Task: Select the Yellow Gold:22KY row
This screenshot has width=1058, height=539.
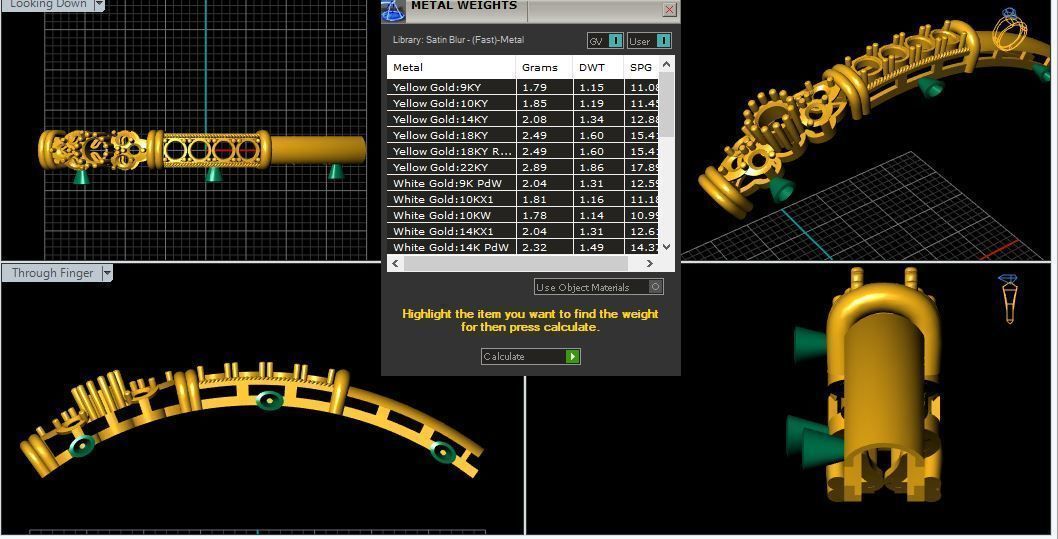Action: pos(523,167)
